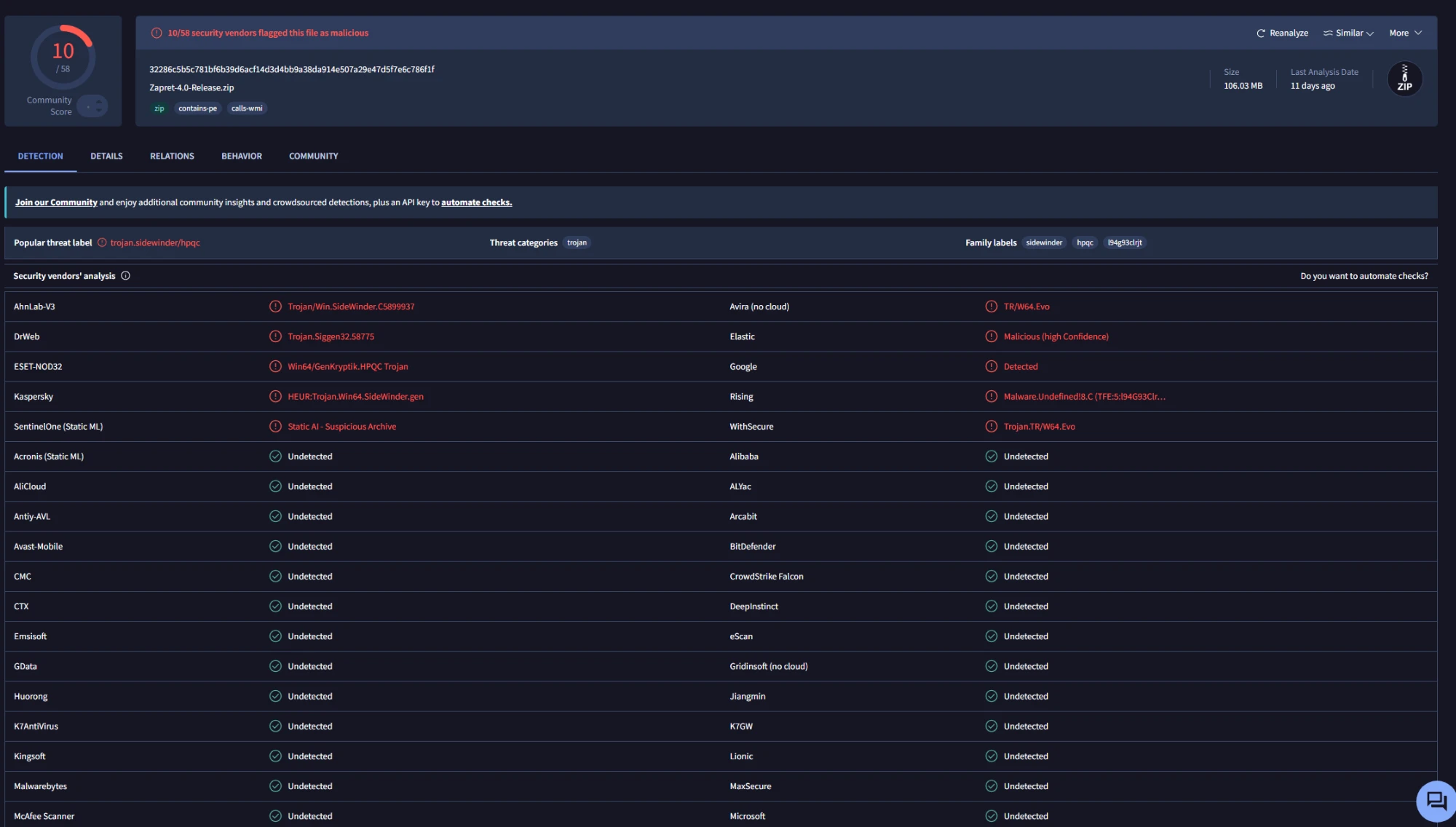Click the Huorong vendor name
This screenshot has width=1456, height=827.
pyautogui.click(x=31, y=696)
